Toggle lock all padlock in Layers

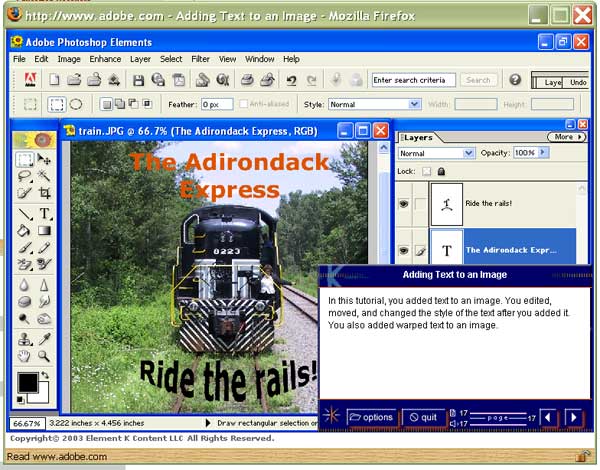pyautogui.click(x=441, y=171)
